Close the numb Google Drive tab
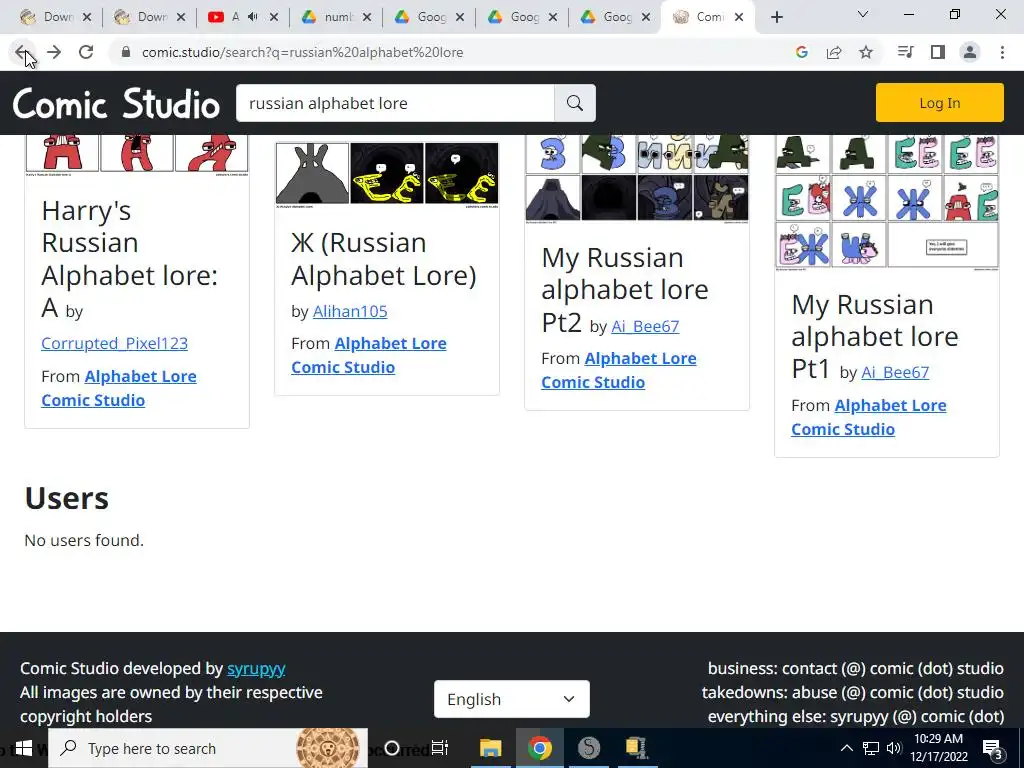The width and height of the screenshot is (1024, 768). click(367, 18)
